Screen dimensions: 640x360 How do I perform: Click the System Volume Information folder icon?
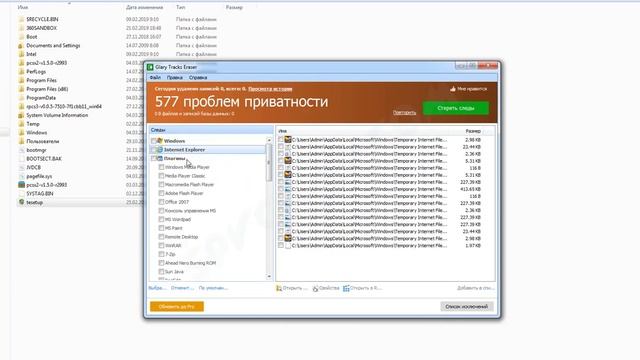21,116
